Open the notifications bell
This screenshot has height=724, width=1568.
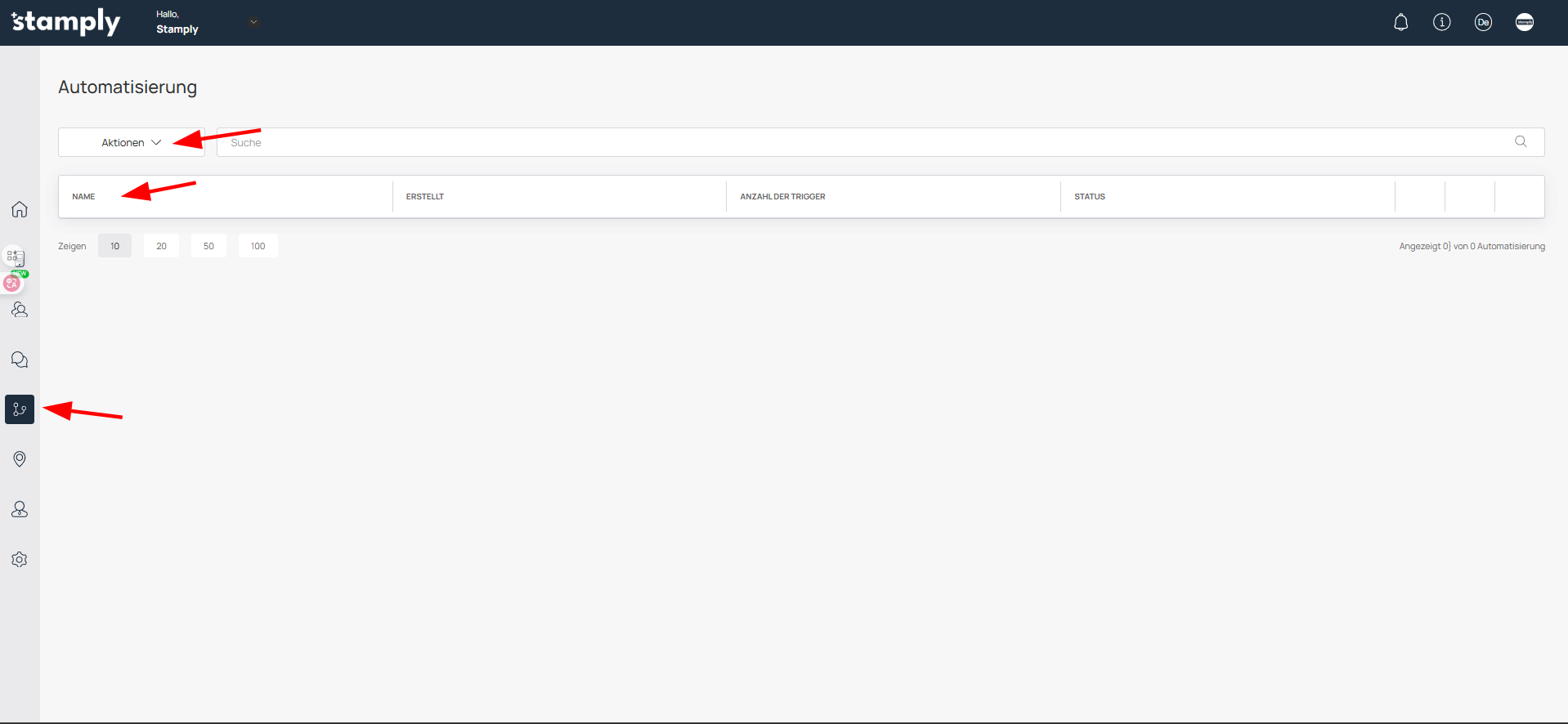coord(1400,22)
